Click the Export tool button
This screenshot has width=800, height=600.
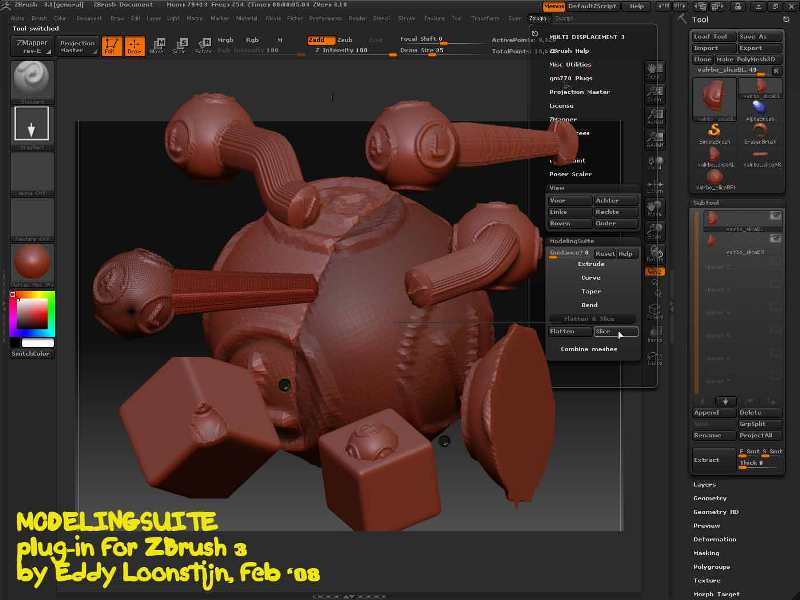[759, 48]
